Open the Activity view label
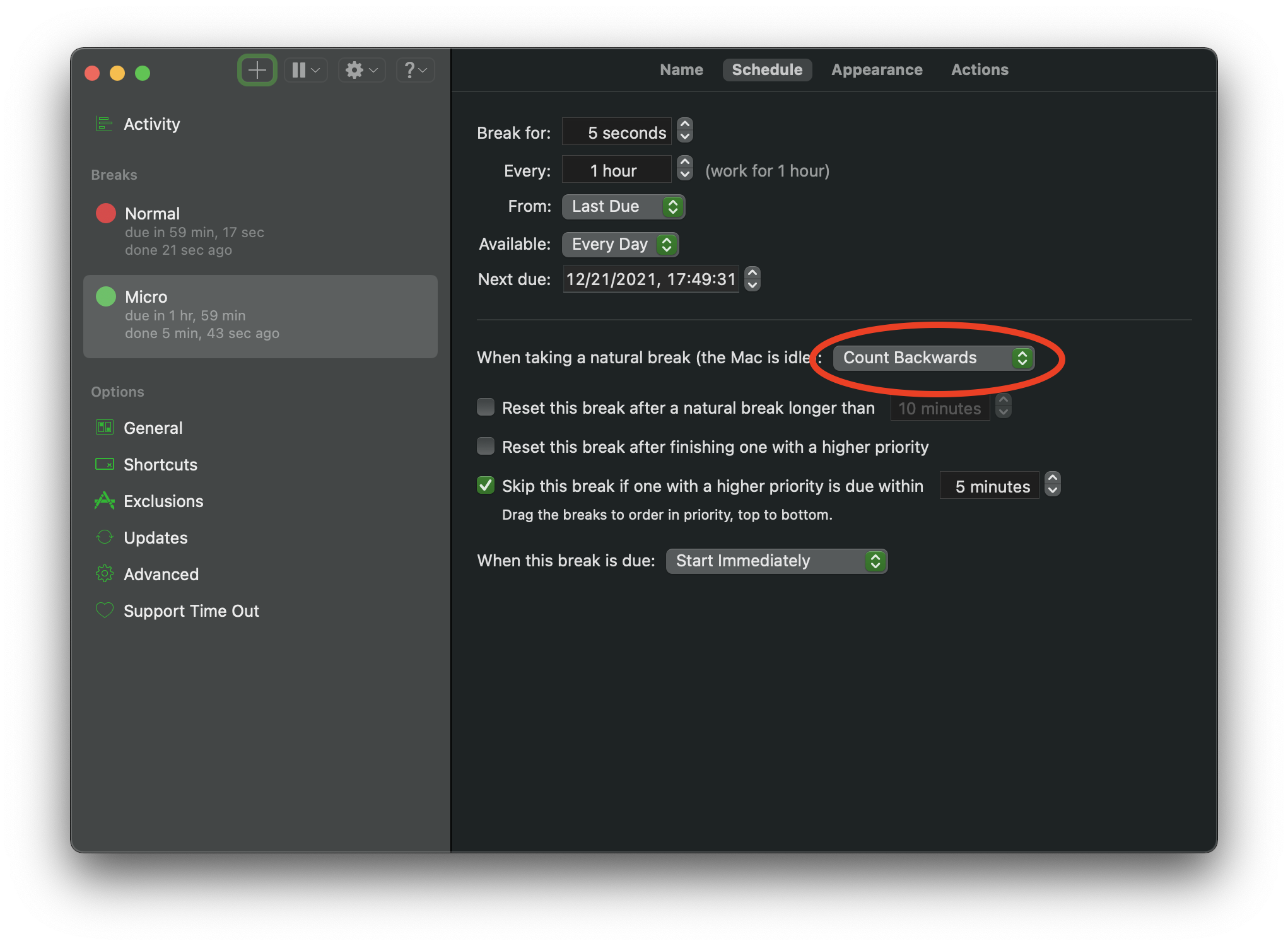 click(x=152, y=124)
